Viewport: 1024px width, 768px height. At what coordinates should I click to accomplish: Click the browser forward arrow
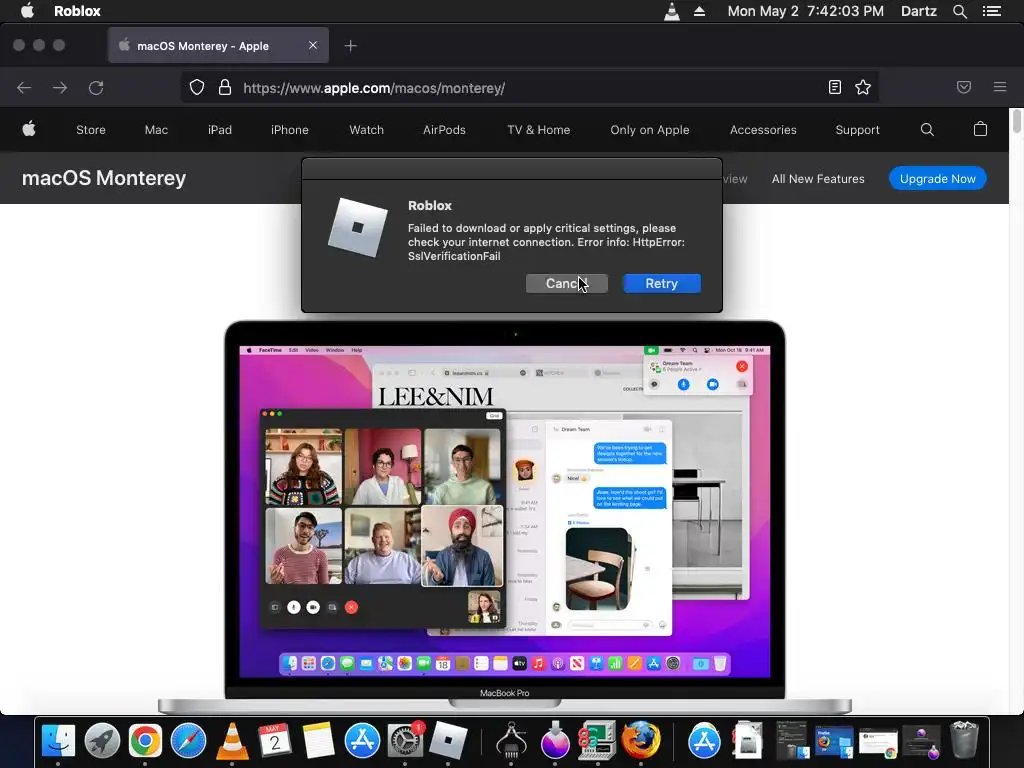click(x=60, y=88)
